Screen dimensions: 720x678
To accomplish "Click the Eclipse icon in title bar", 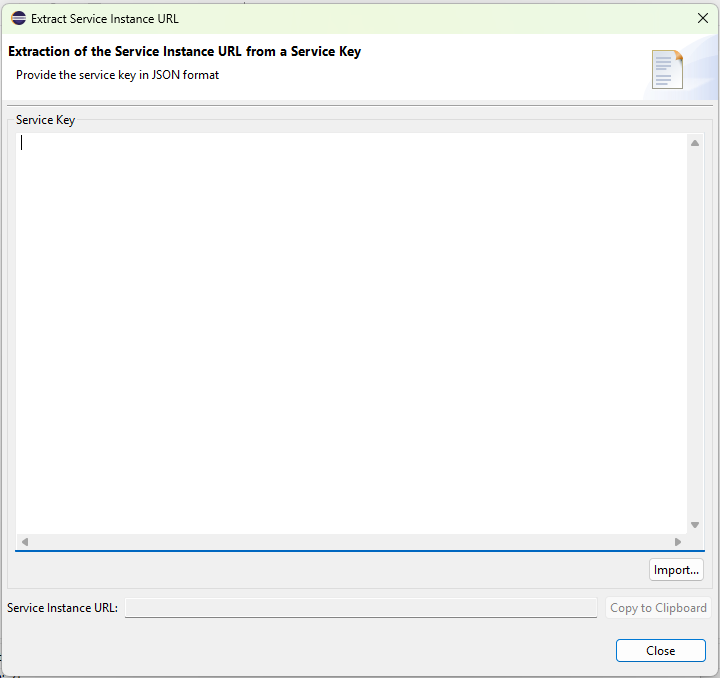I will pos(18,18).
